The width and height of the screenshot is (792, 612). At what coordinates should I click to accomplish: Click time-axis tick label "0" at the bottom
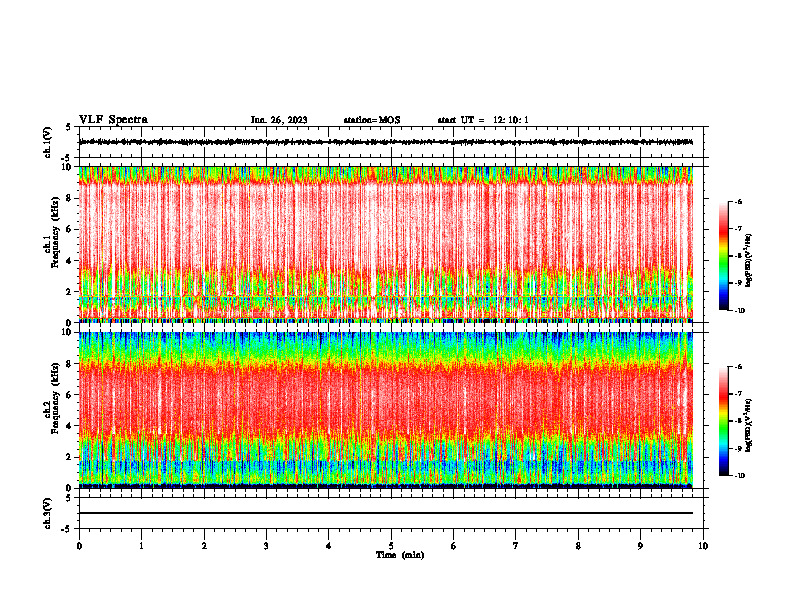click(x=79, y=546)
